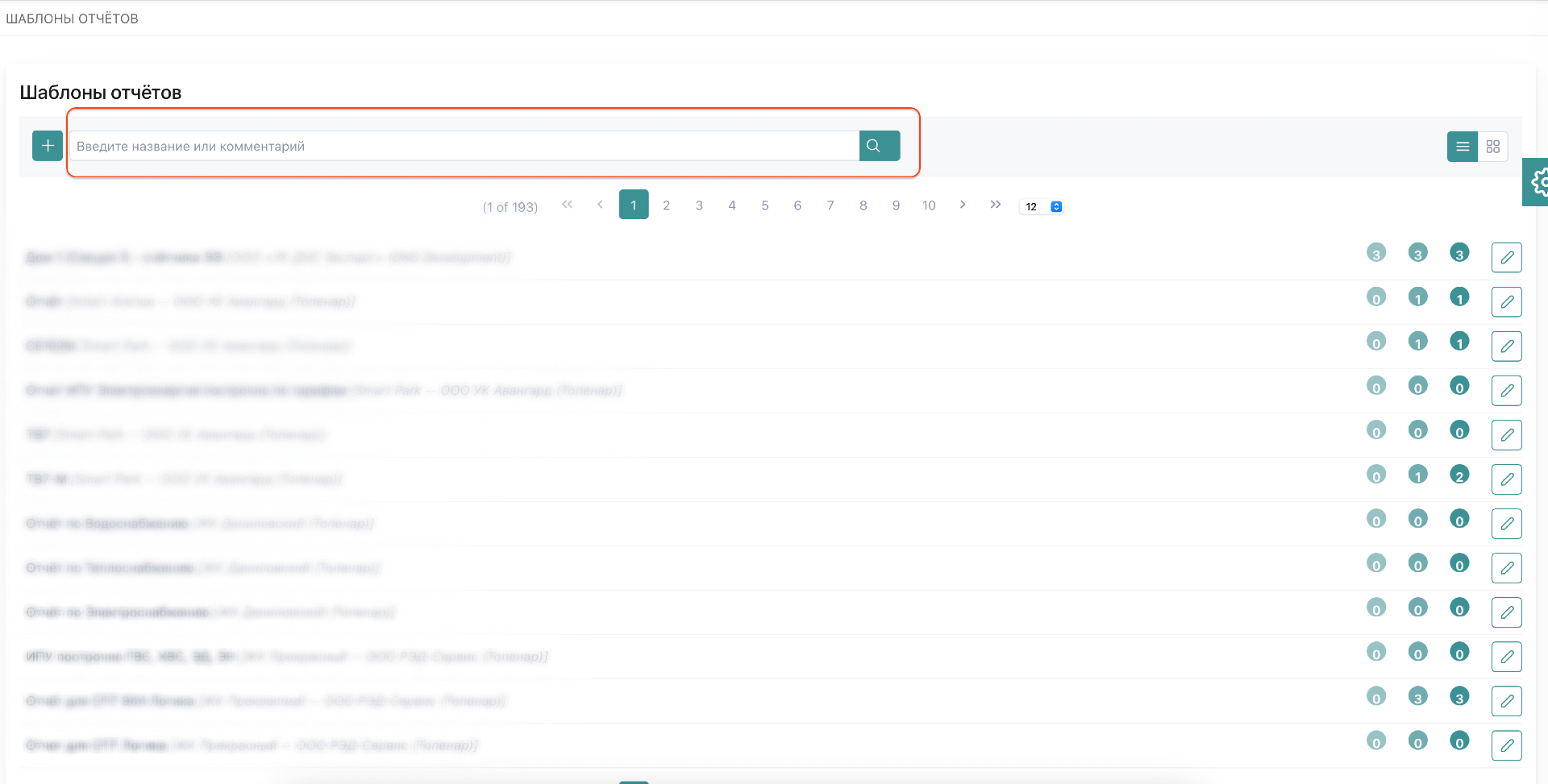The image size is (1548, 784).
Task: Open the settings gear panel
Action: pos(1538,182)
